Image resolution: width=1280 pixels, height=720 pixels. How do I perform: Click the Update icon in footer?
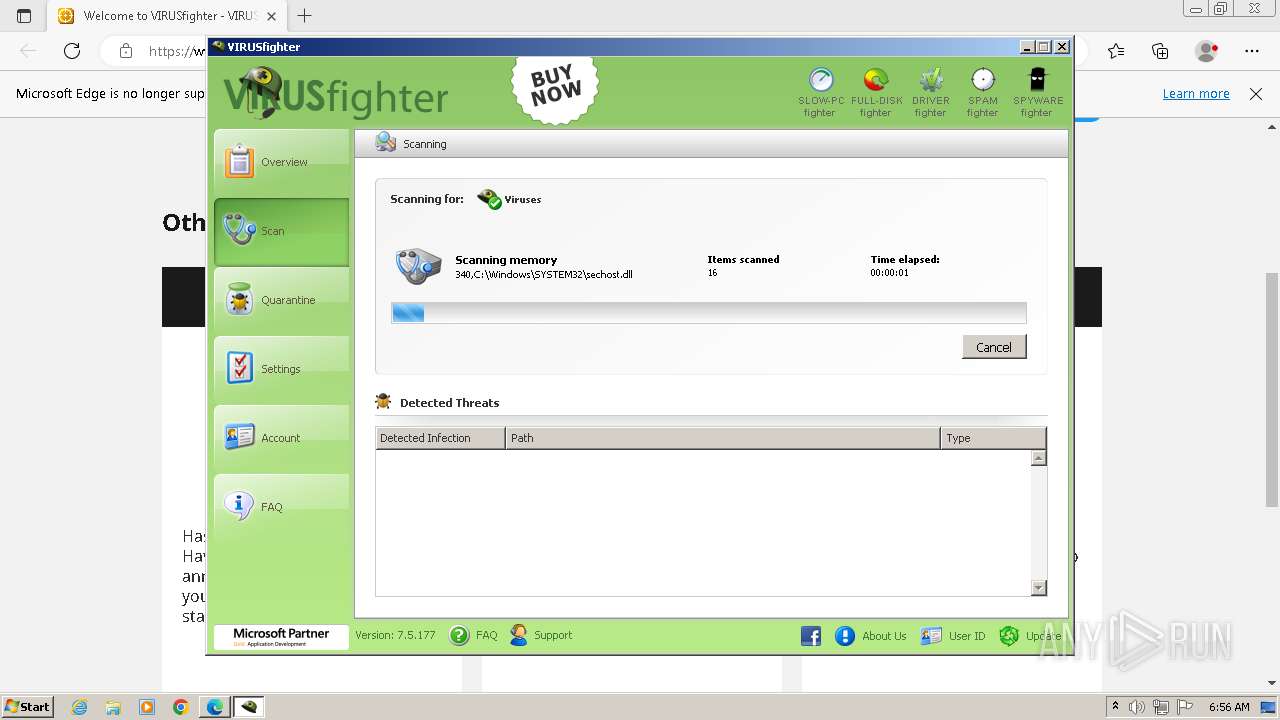(x=1009, y=636)
